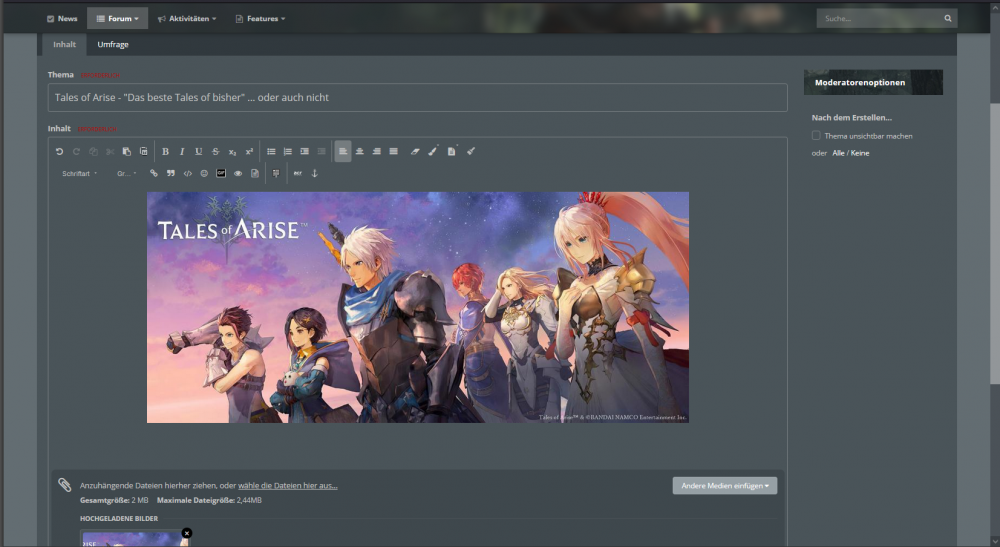Remove the uploaded image thumbnail
1000x547 pixels.
point(187,533)
